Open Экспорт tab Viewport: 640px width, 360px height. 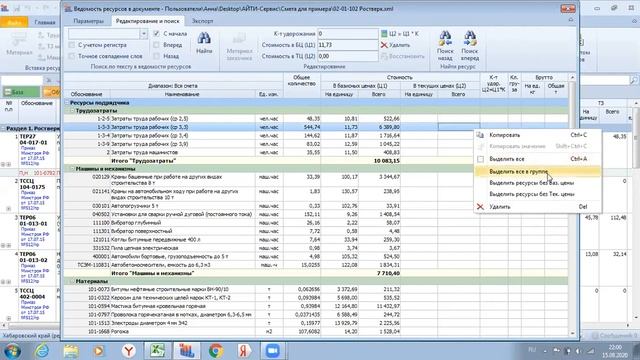pyautogui.click(x=202, y=21)
